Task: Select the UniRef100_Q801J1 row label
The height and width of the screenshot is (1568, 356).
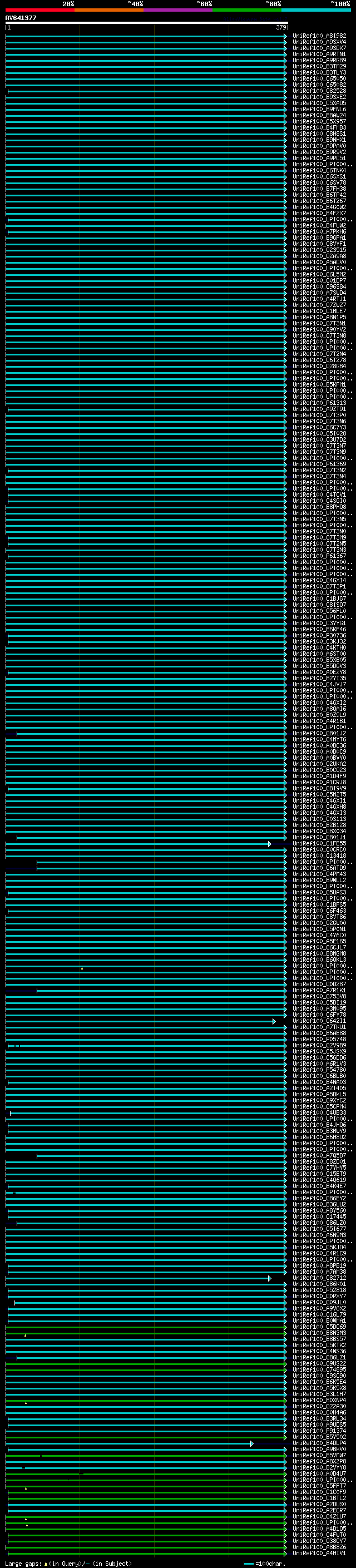Action: click(319, 837)
